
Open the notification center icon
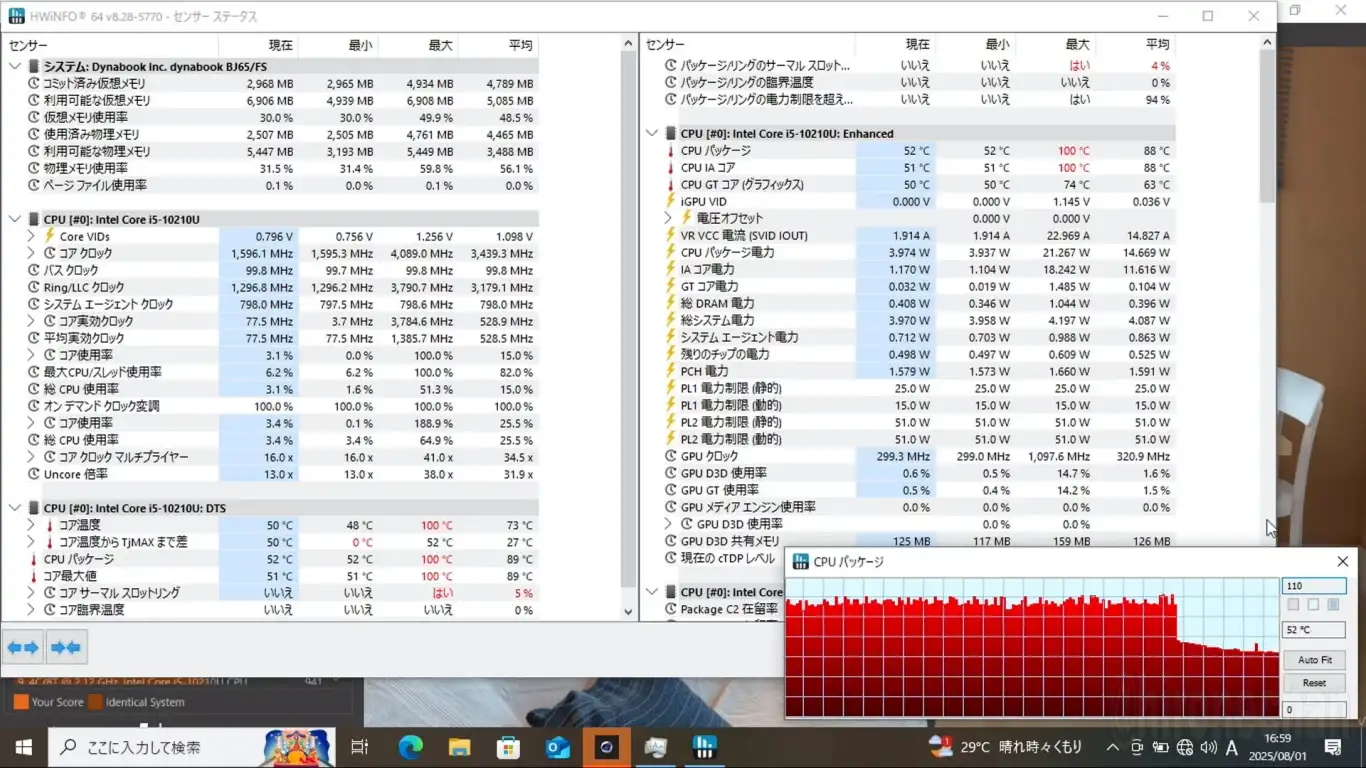tap(1332, 747)
